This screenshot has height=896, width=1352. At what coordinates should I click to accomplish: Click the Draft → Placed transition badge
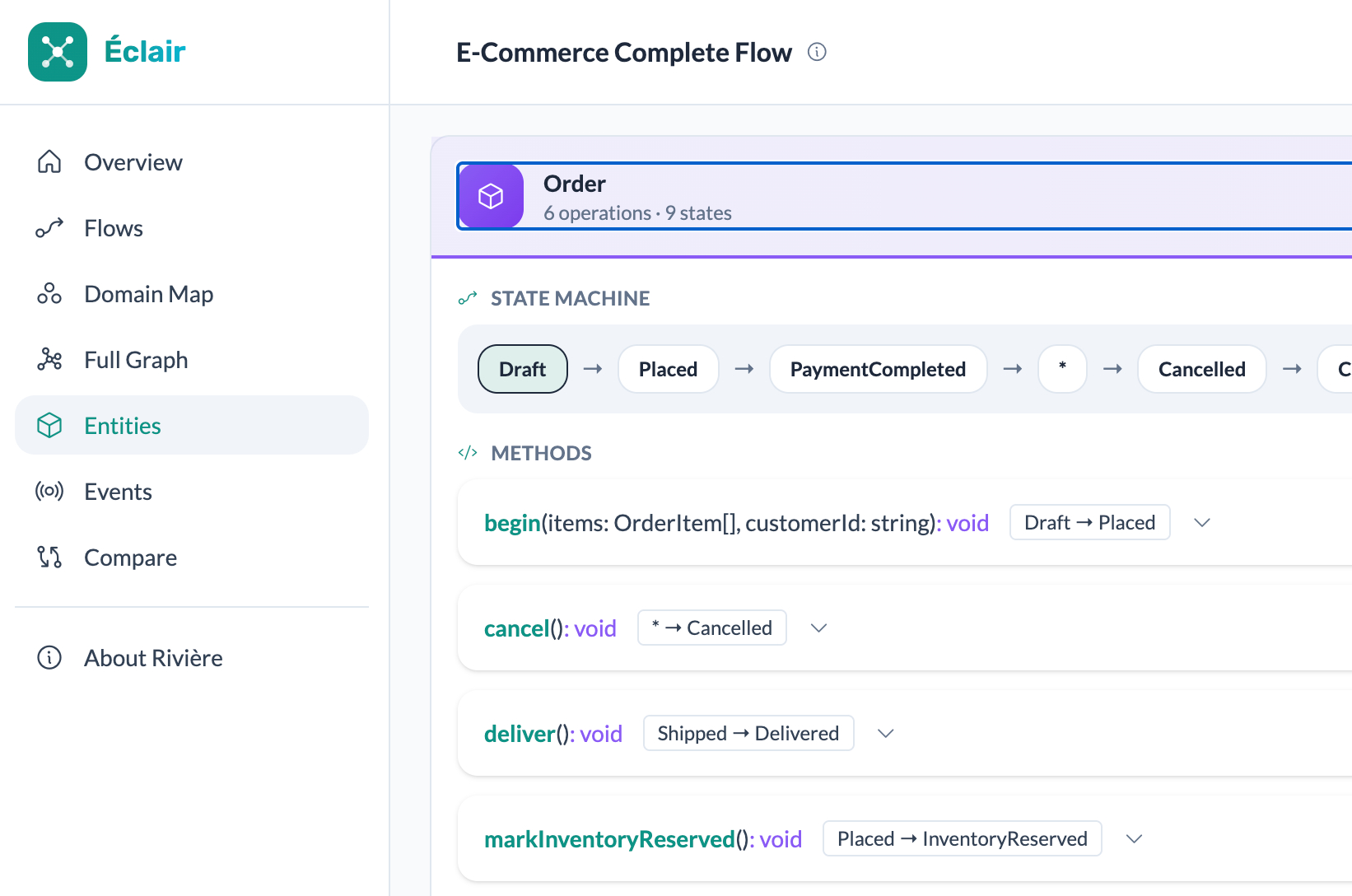[1089, 523]
